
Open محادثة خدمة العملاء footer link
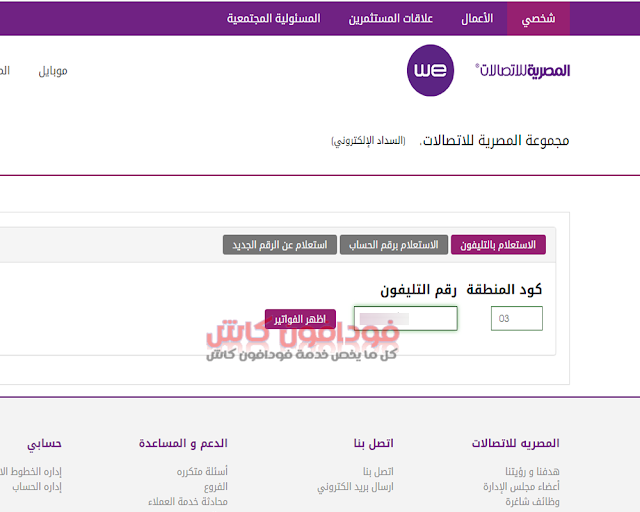[188, 501]
